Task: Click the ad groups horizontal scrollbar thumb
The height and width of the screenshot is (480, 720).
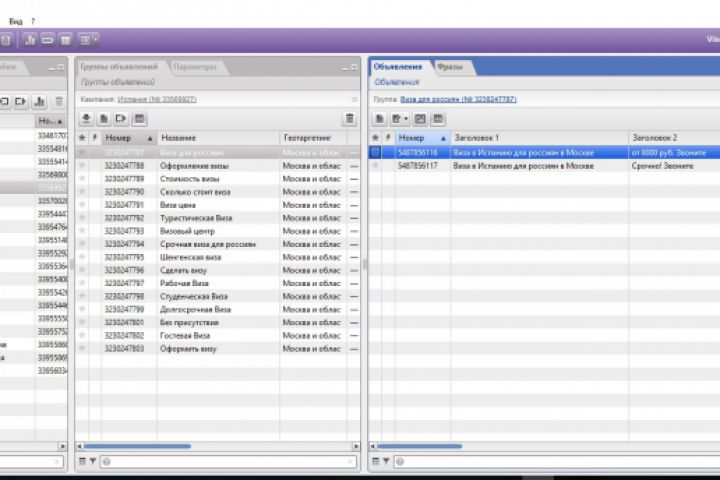Action: pos(137,446)
